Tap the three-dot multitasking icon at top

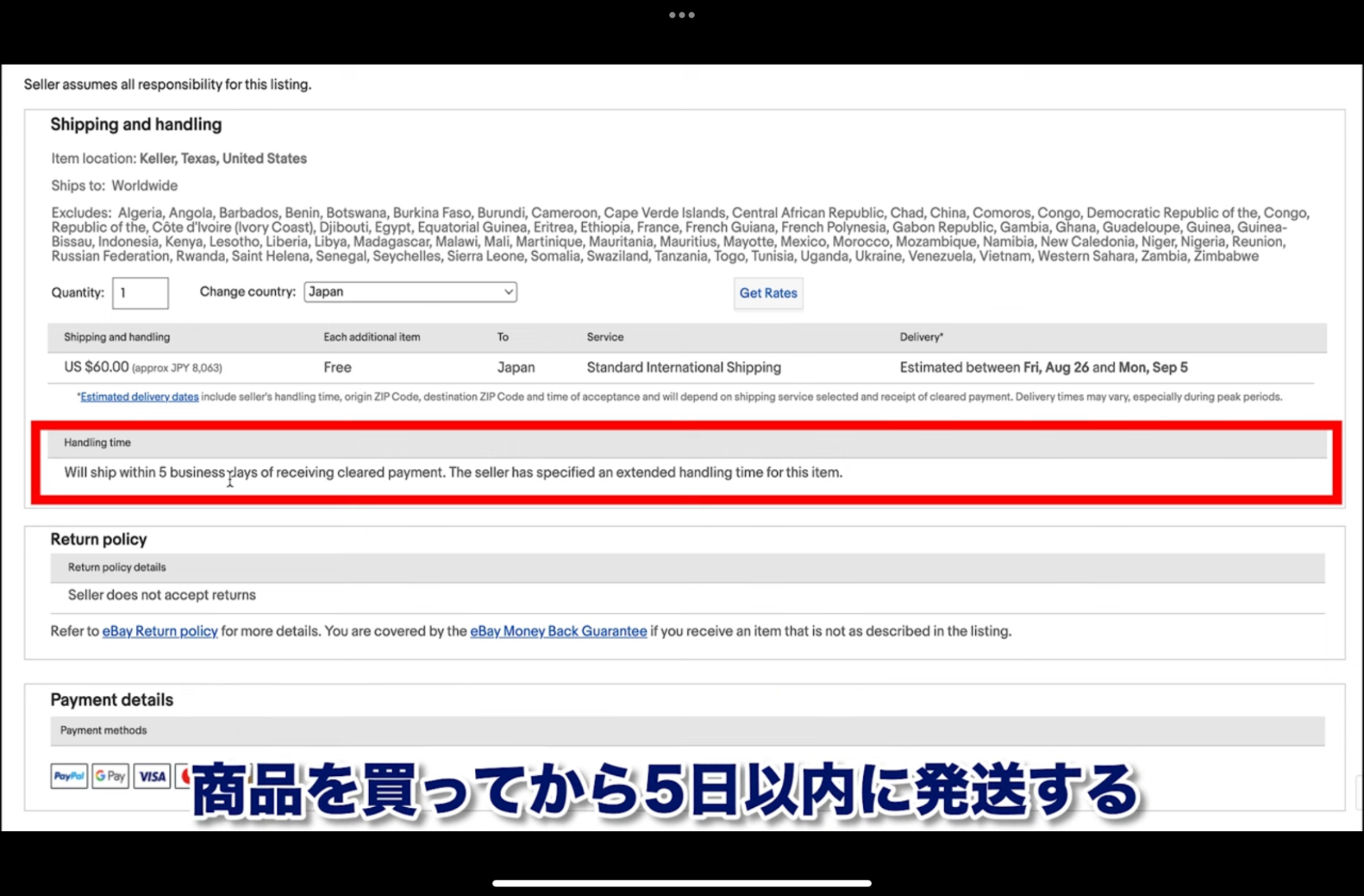coord(681,15)
